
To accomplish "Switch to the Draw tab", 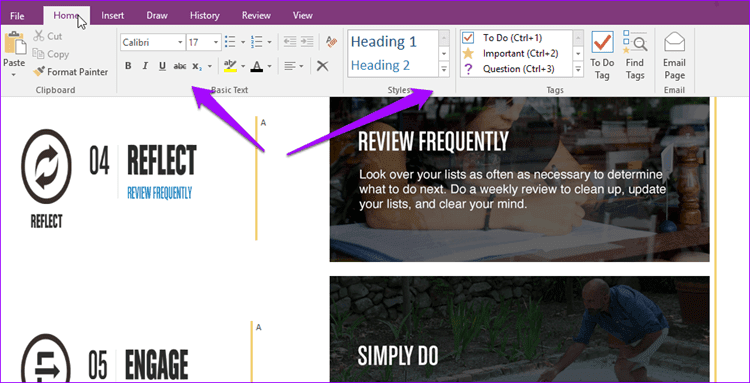I will [x=157, y=16].
